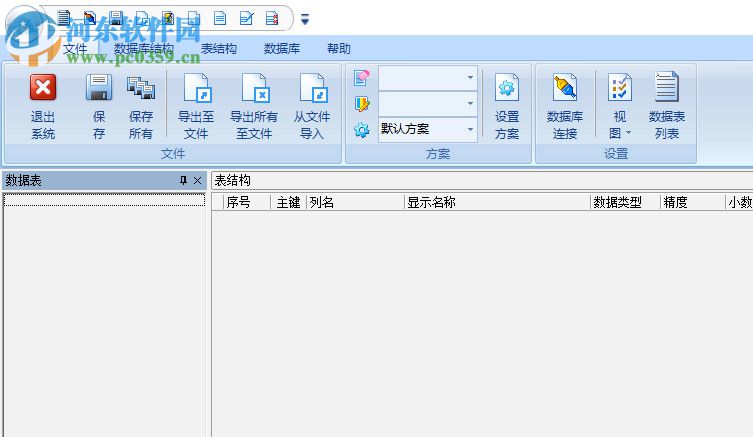Click the document with red marks quick access icon
Viewport: 753px width, 437px height.
(x=272, y=18)
